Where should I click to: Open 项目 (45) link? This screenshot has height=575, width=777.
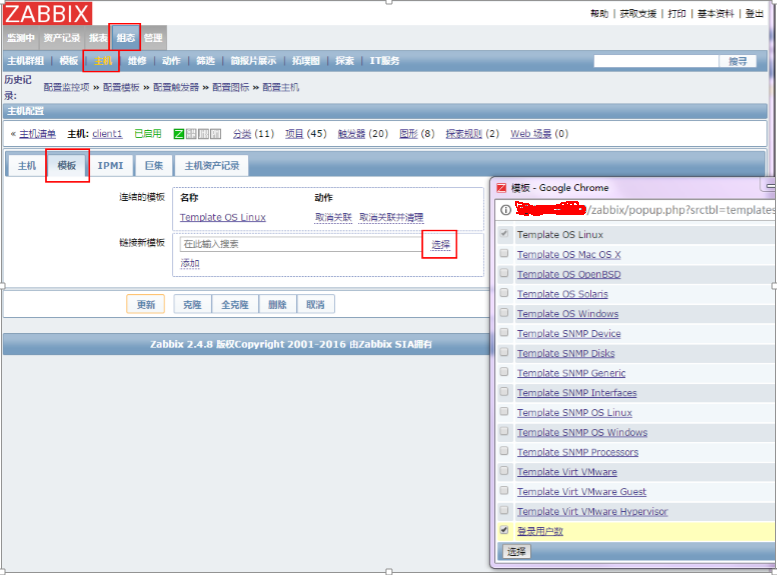click(x=294, y=134)
